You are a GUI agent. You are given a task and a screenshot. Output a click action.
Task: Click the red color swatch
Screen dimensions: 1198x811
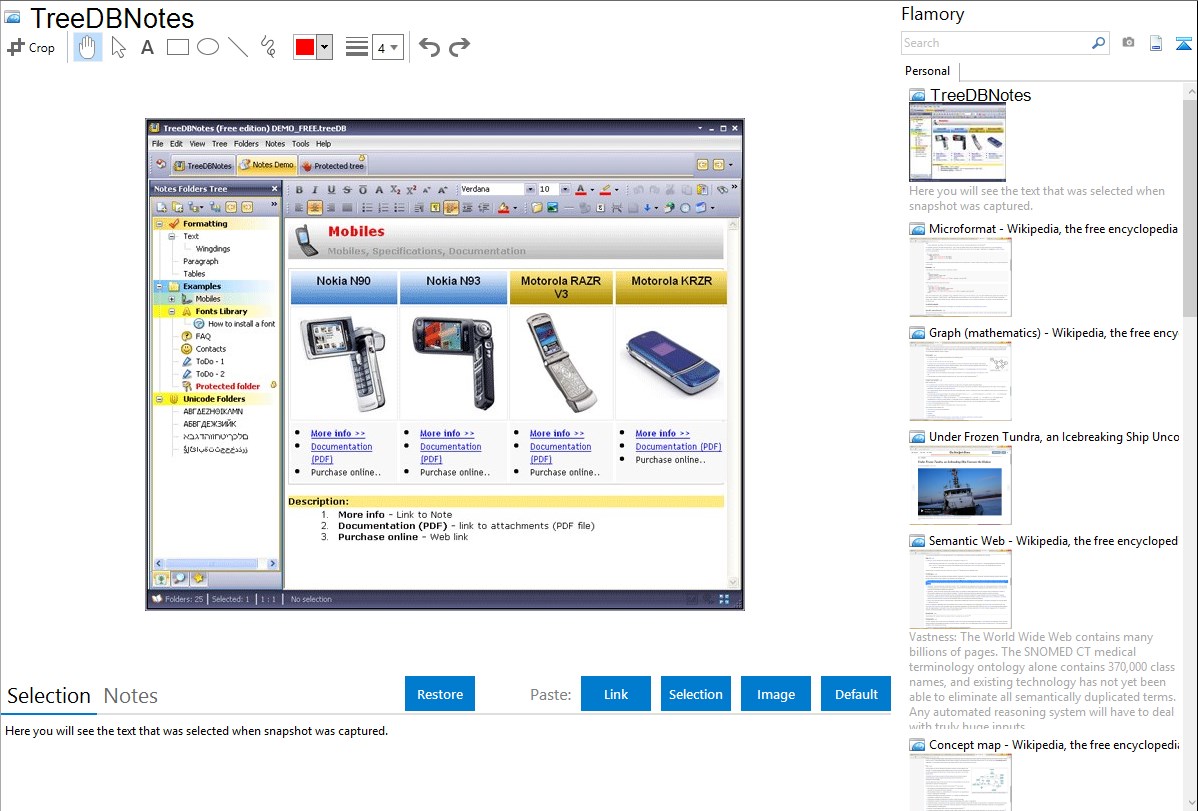[x=305, y=47]
